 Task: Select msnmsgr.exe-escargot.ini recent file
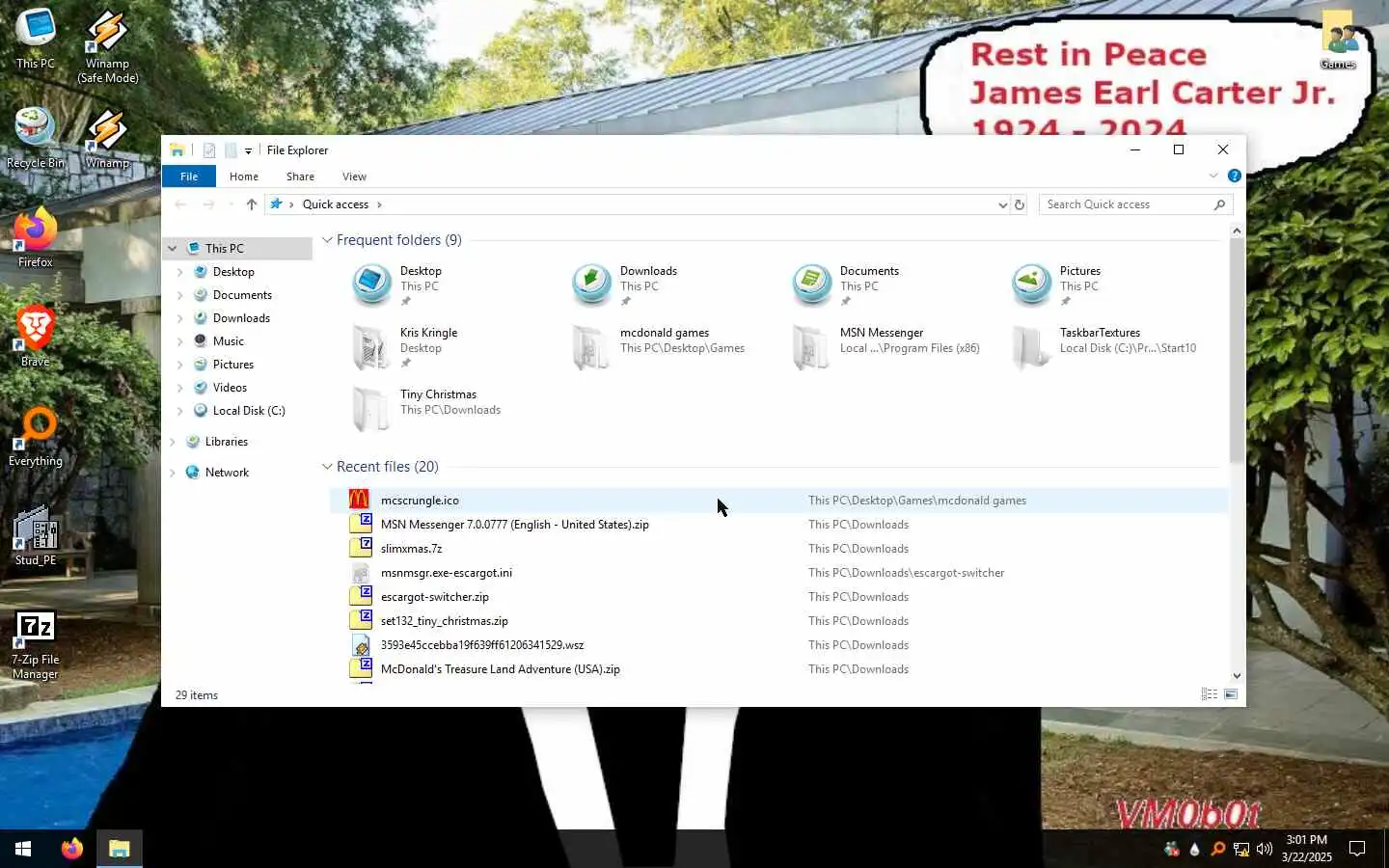tap(778, 573)
